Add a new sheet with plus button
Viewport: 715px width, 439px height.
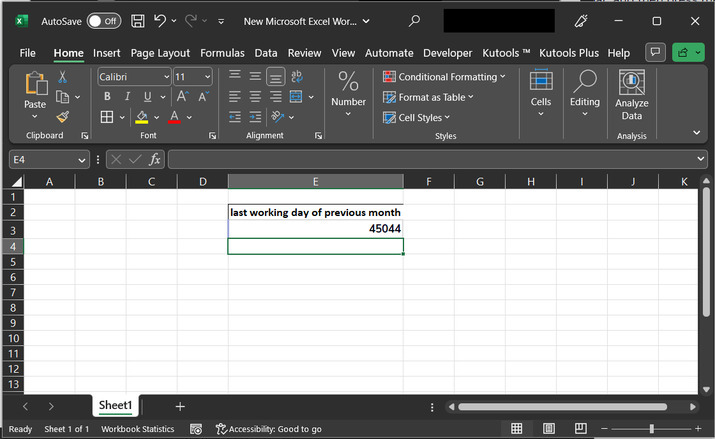pos(180,406)
